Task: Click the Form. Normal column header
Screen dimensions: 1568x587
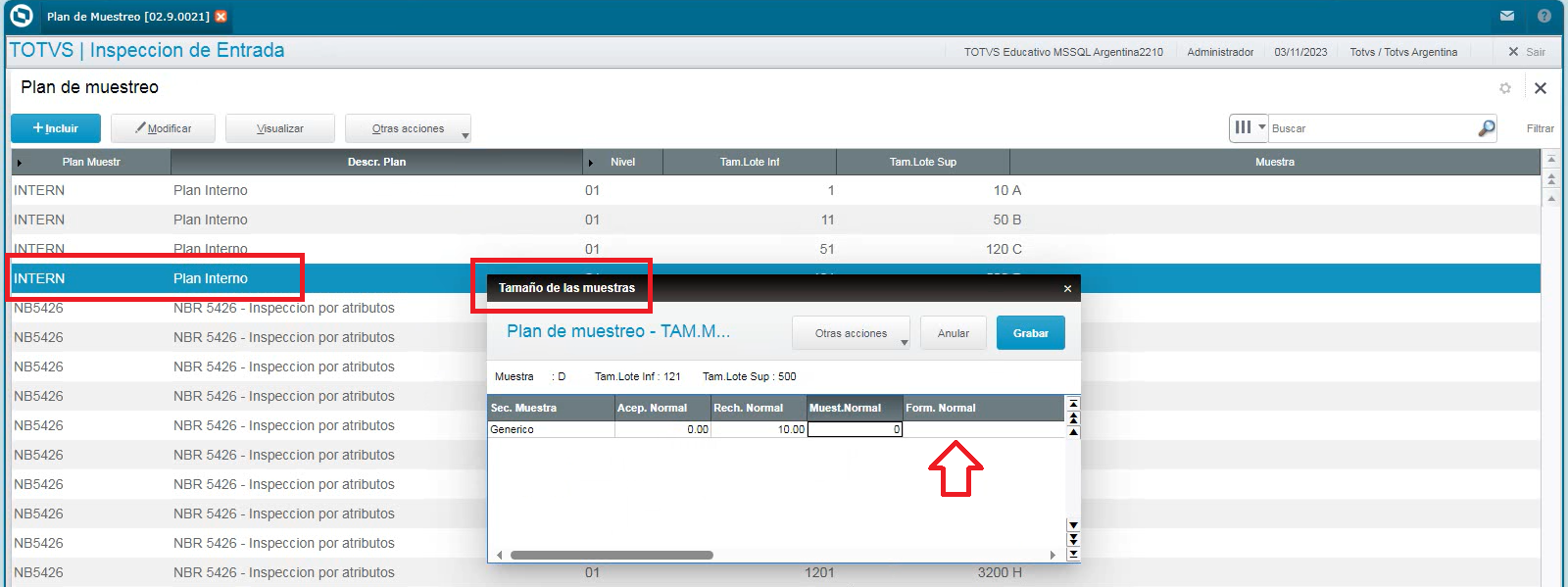Action: tap(983, 408)
